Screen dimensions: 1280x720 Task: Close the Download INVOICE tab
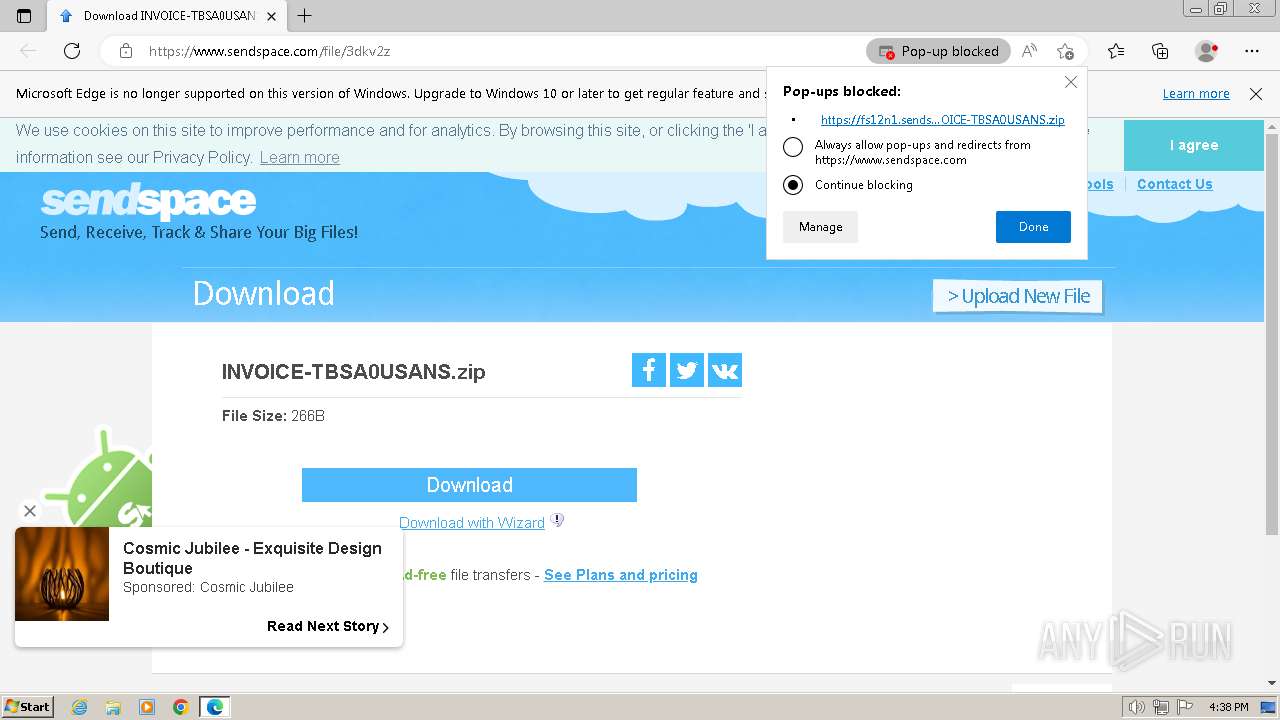pyautogui.click(x=271, y=16)
